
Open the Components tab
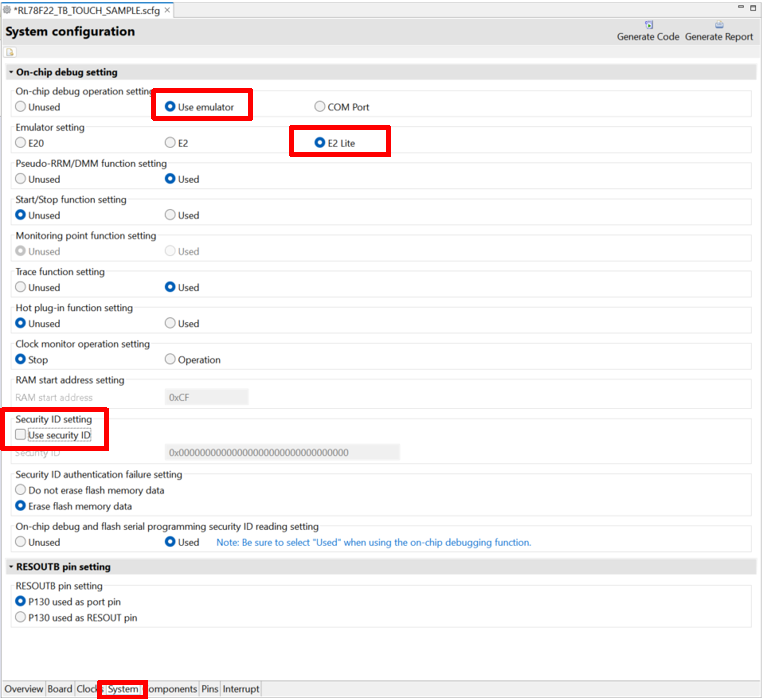point(171,689)
